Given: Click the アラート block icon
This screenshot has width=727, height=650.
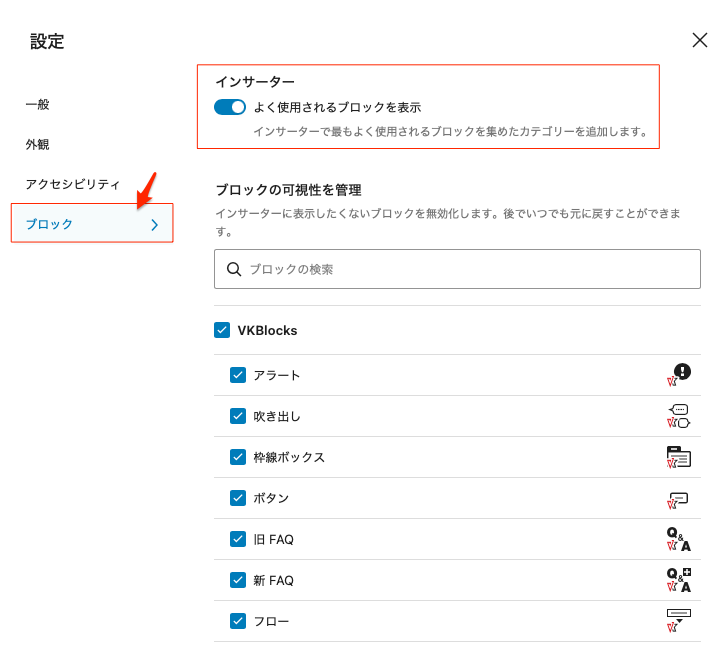Looking at the screenshot, I should [679, 375].
